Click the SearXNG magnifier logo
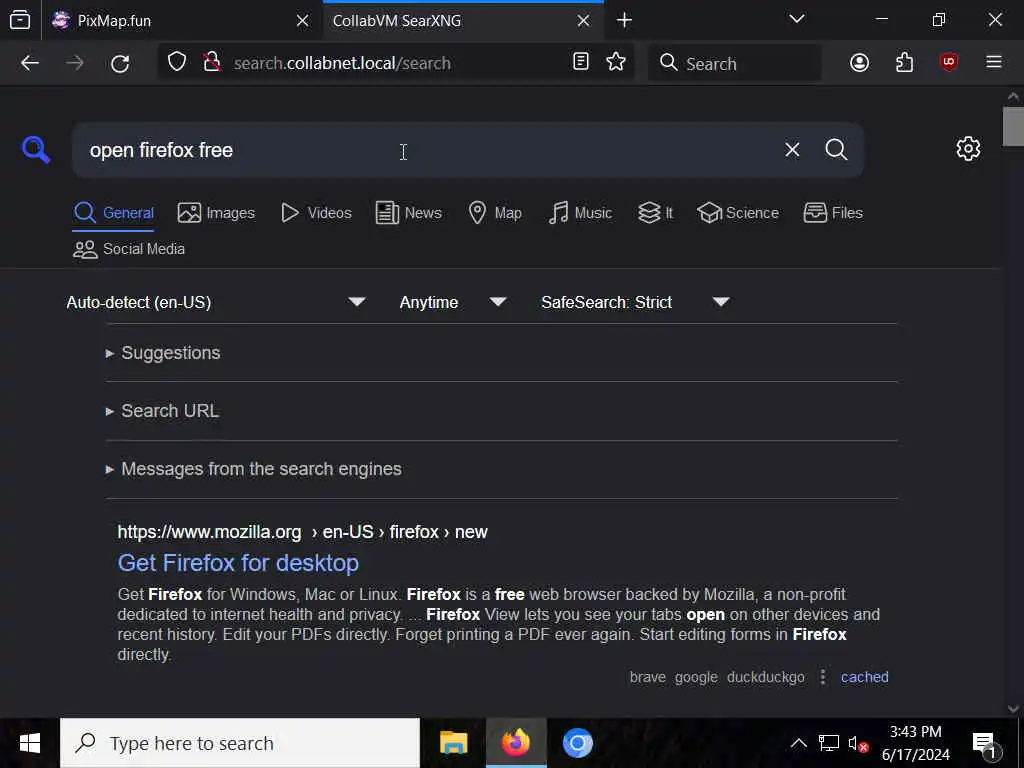 click(x=36, y=150)
